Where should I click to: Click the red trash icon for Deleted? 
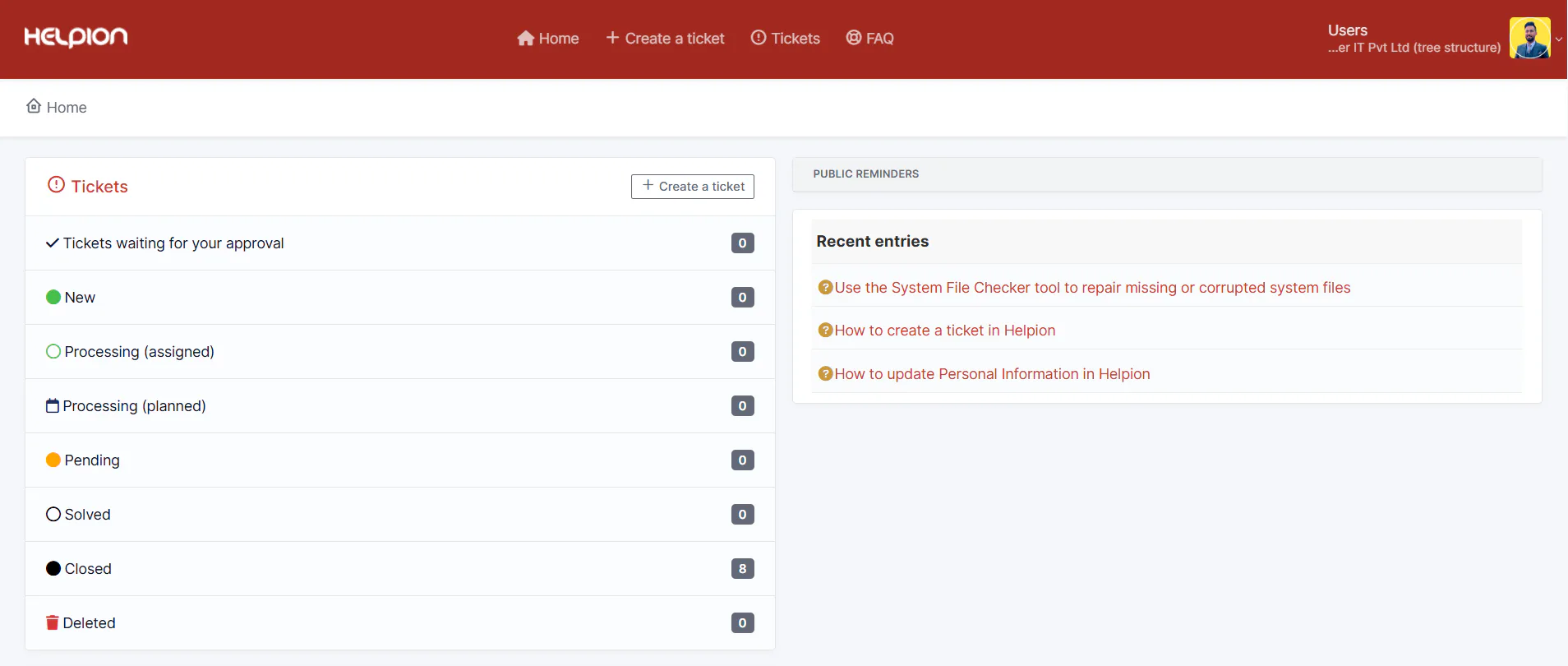click(53, 622)
